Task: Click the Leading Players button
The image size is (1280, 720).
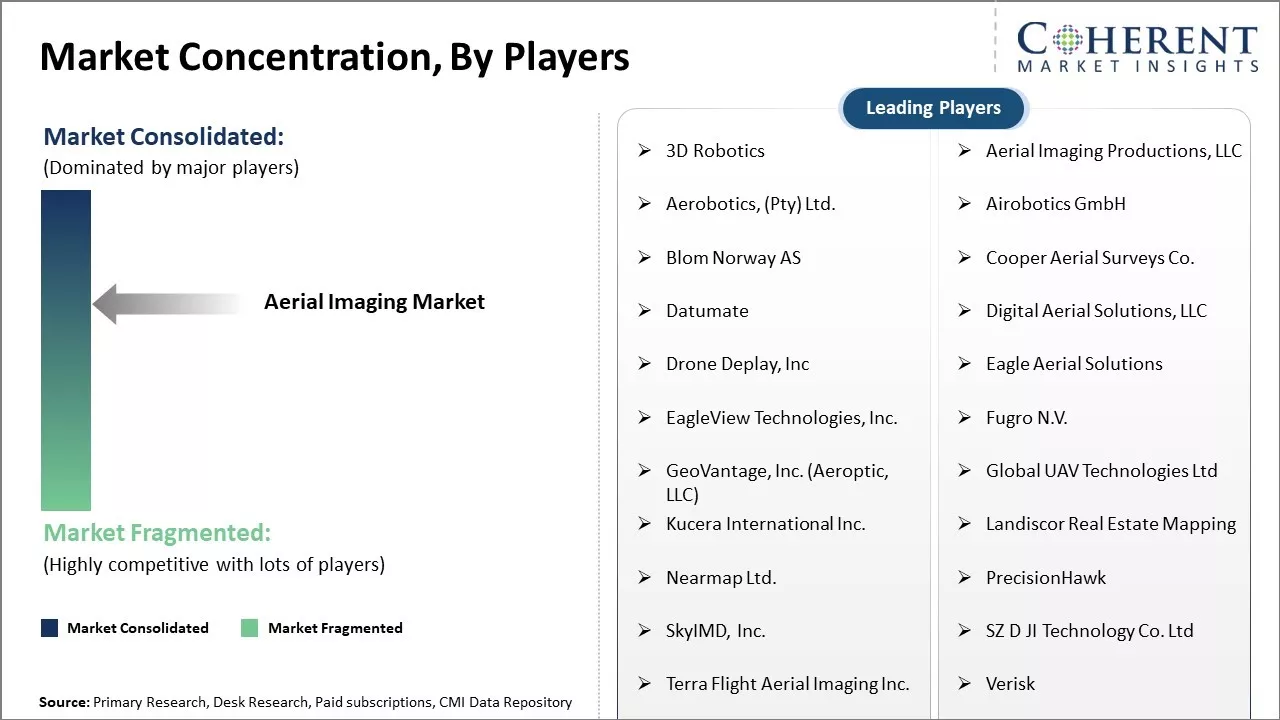Action: (x=933, y=108)
